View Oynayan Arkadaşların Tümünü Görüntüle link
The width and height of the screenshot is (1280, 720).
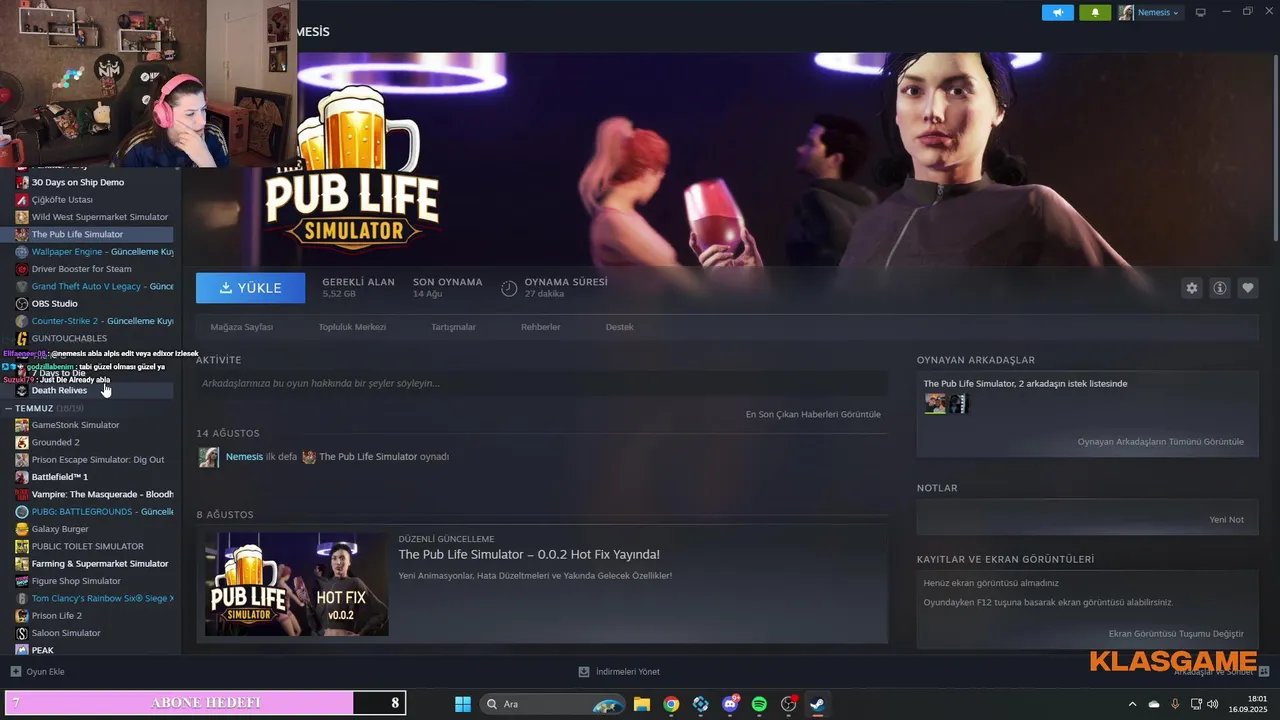1161,441
